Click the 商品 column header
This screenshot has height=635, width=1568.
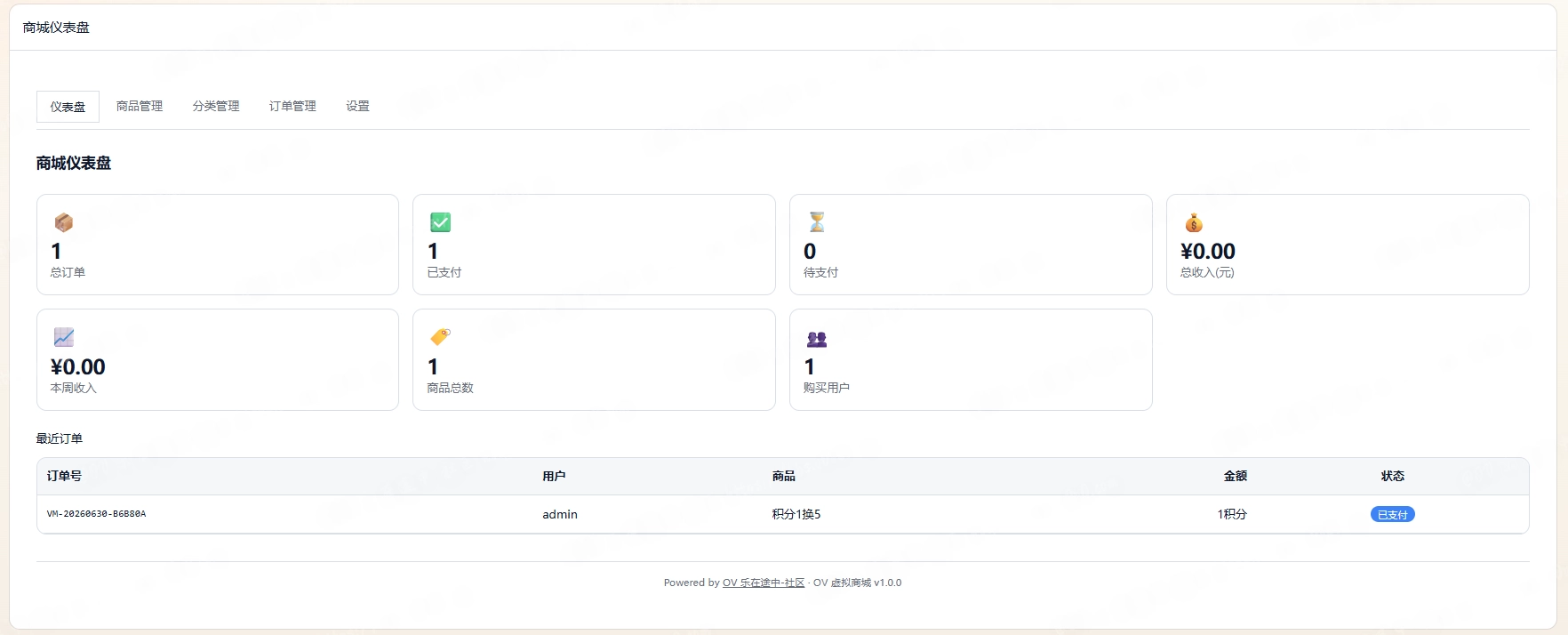pos(783,476)
